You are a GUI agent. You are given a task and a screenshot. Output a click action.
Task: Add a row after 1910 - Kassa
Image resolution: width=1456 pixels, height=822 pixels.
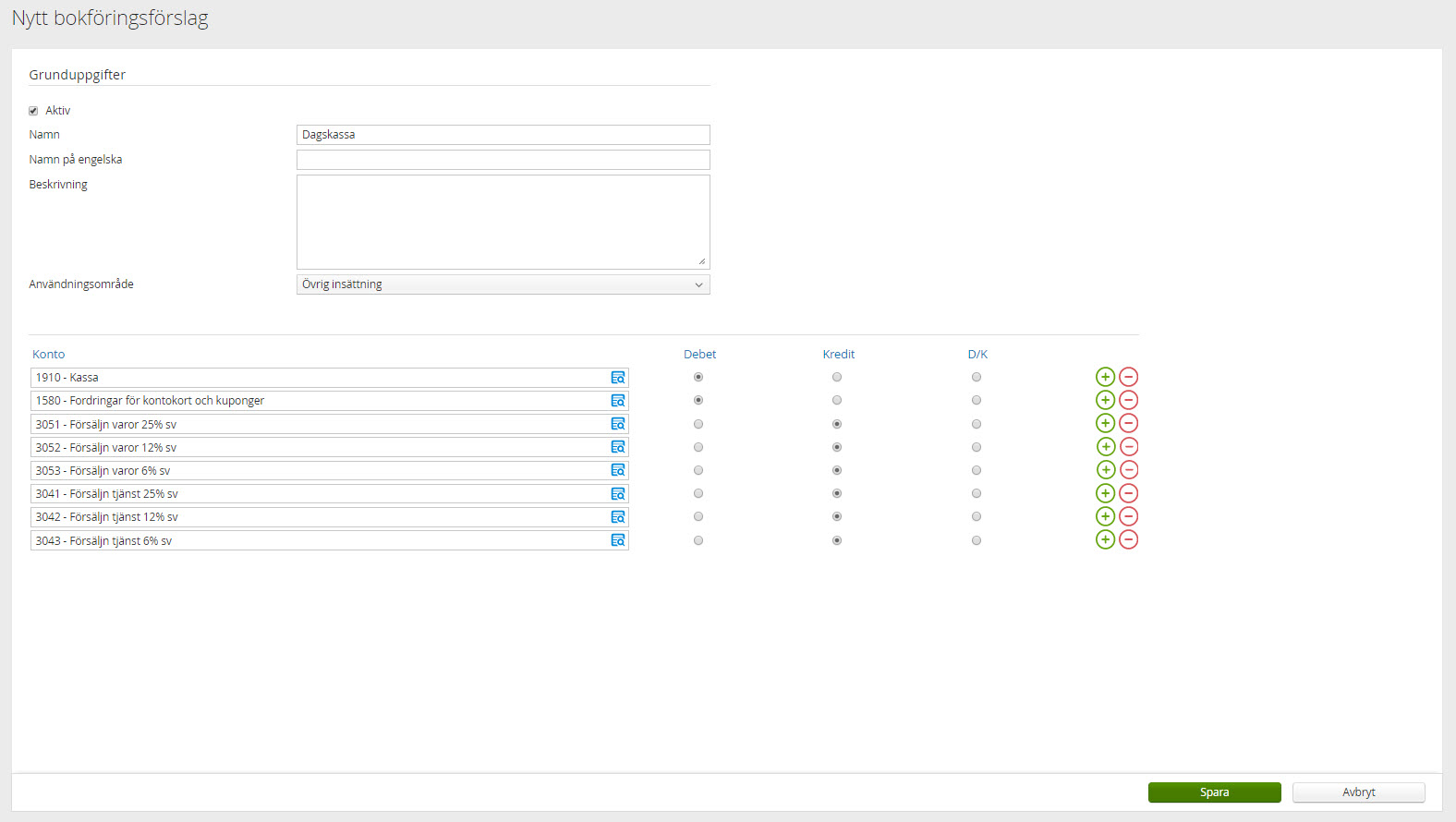click(1105, 377)
